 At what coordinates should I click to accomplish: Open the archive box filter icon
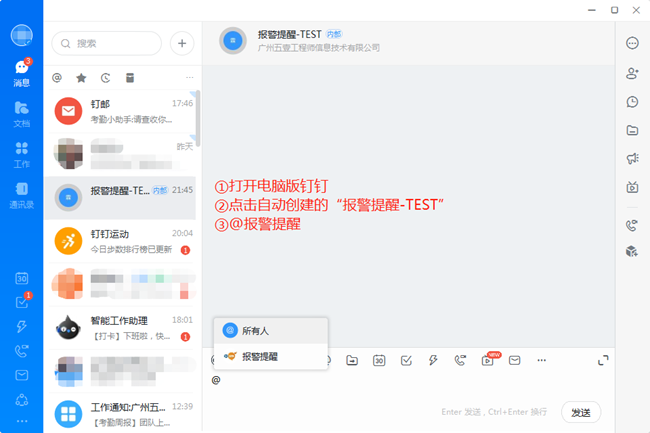pyautogui.click(x=130, y=77)
